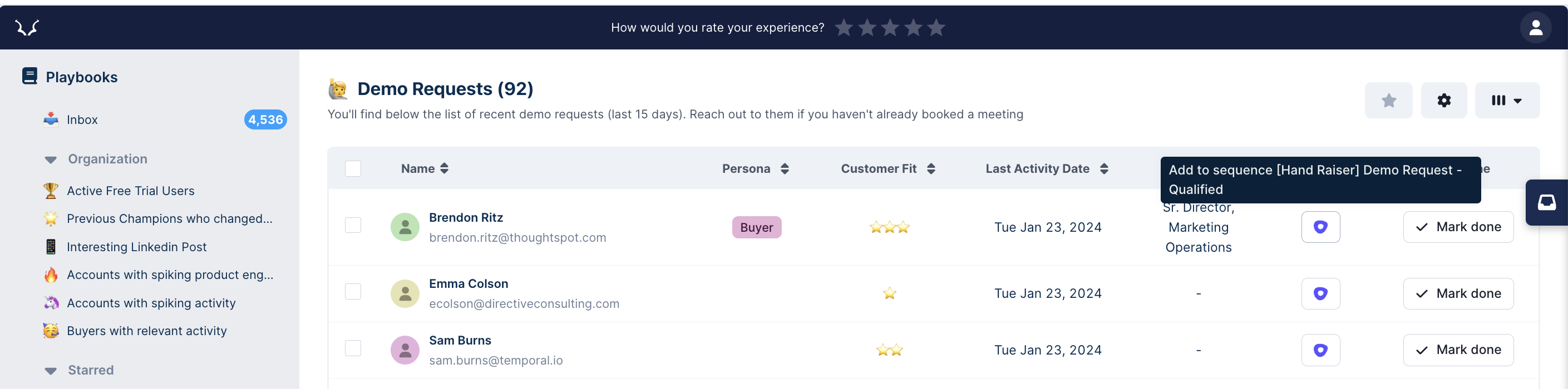Collapse the Organization section

click(51, 160)
